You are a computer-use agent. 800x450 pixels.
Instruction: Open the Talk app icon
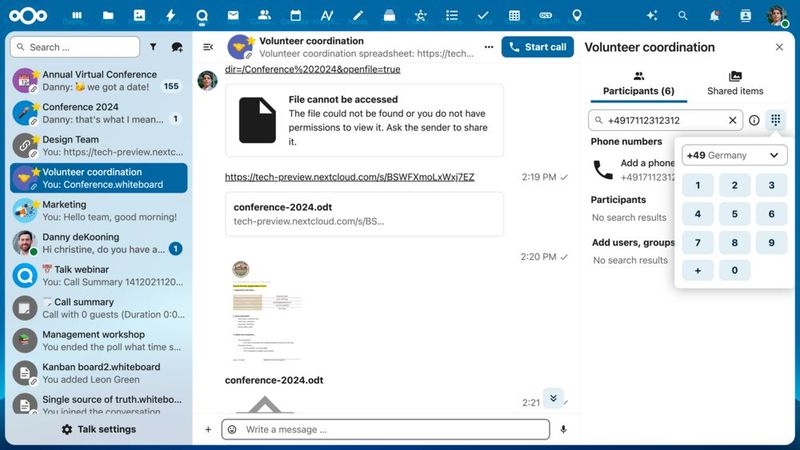click(x=202, y=16)
